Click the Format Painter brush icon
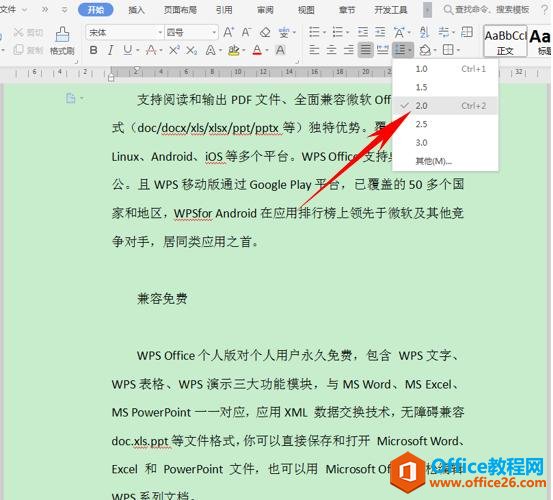The image size is (553, 500). 62,35
